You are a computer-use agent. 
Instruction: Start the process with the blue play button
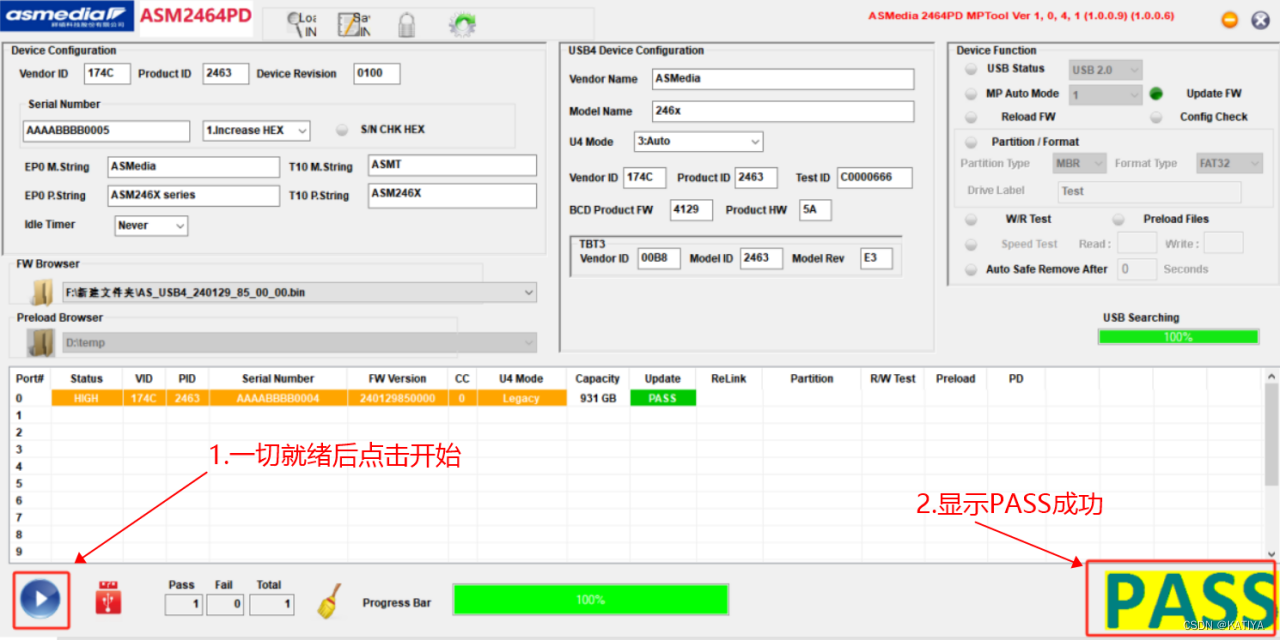40,600
